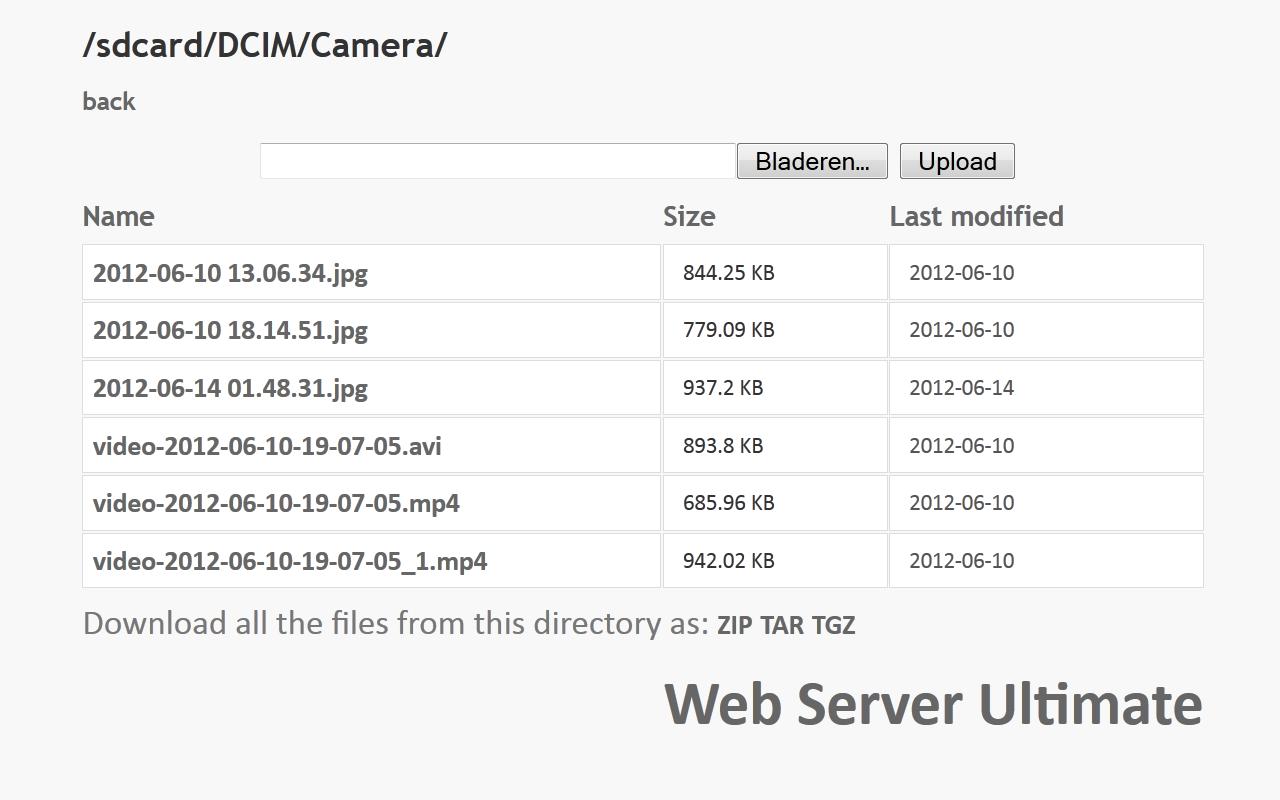
Task: Open video-2012-06-10-19-07-05.avi file
Action: 267,446
